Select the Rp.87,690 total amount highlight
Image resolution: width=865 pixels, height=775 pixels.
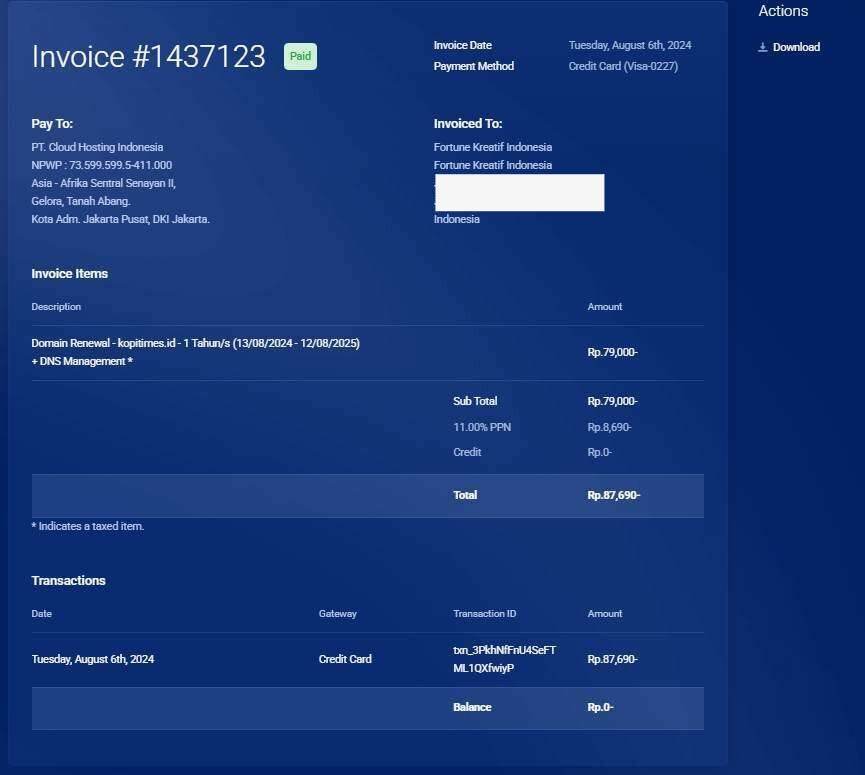coord(610,495)
